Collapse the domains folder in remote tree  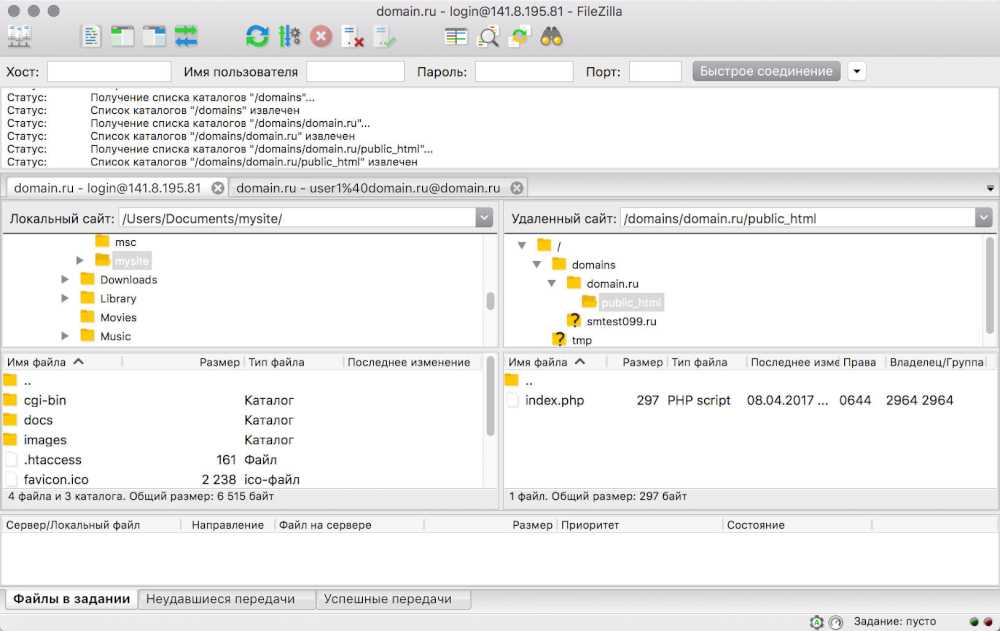click(x=537, y=265)
